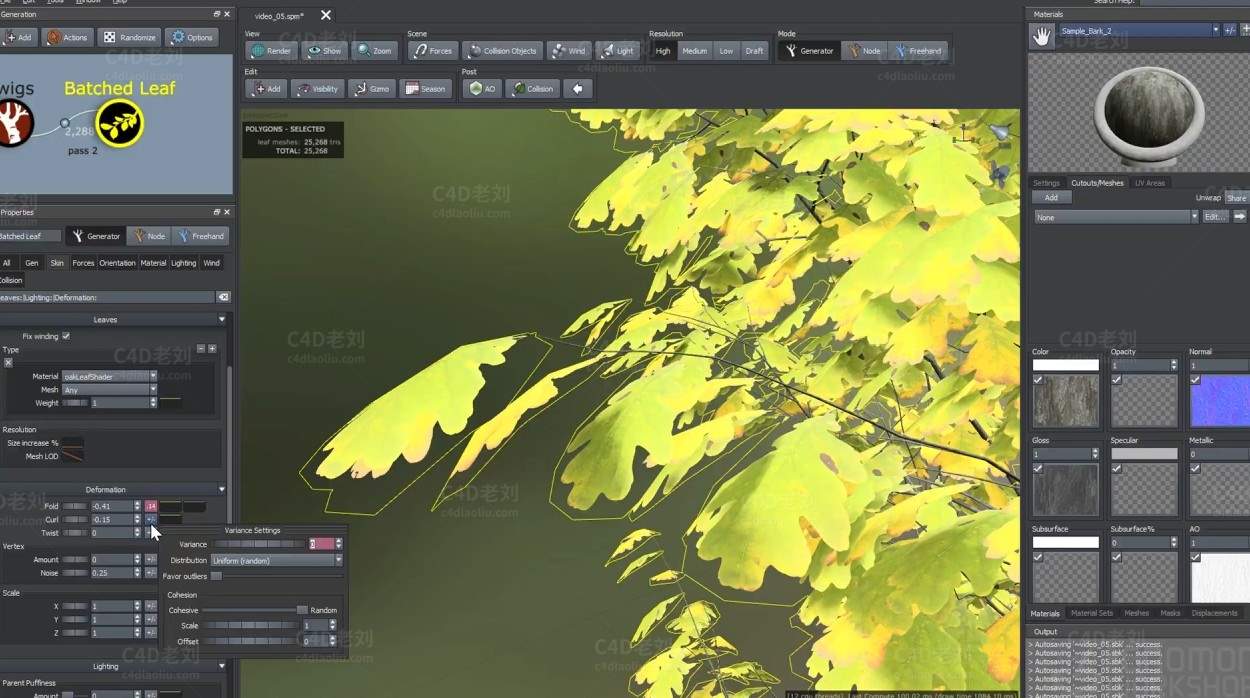Switch to Node mode in top toolbar
This screenshot has height=698, width=1250.
pos(863,50)
